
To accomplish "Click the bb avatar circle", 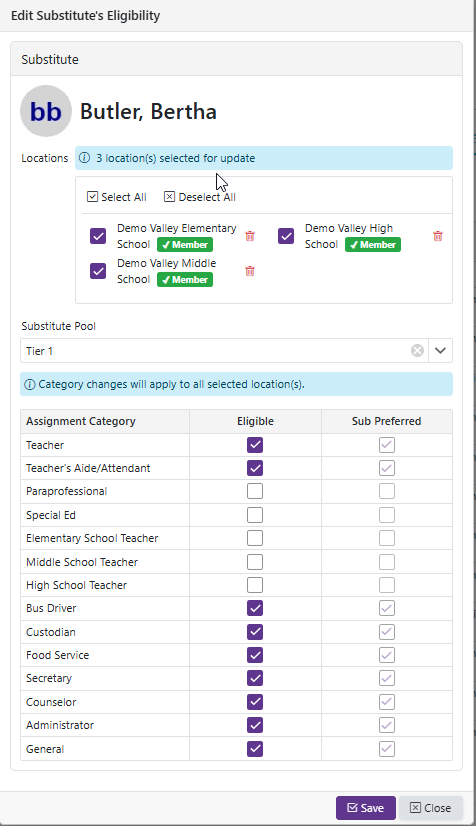I will 46,111.
